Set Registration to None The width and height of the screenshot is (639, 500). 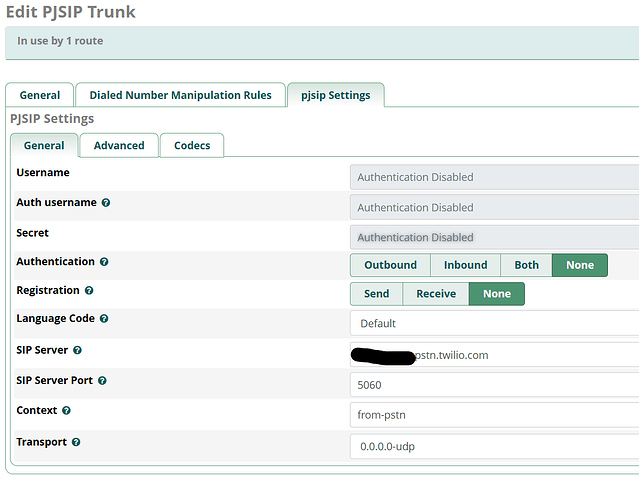(497, 294)
